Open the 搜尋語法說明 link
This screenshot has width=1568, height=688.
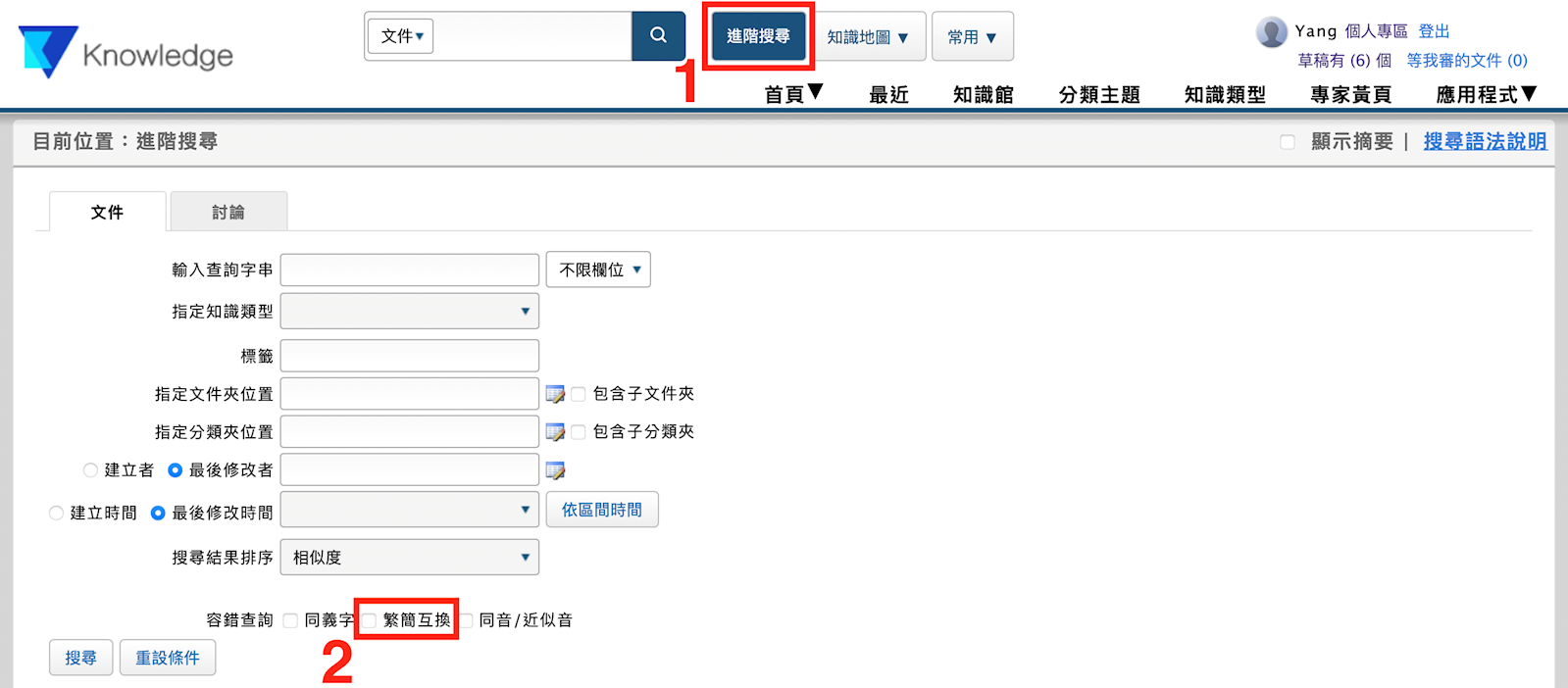point(1485,141)
